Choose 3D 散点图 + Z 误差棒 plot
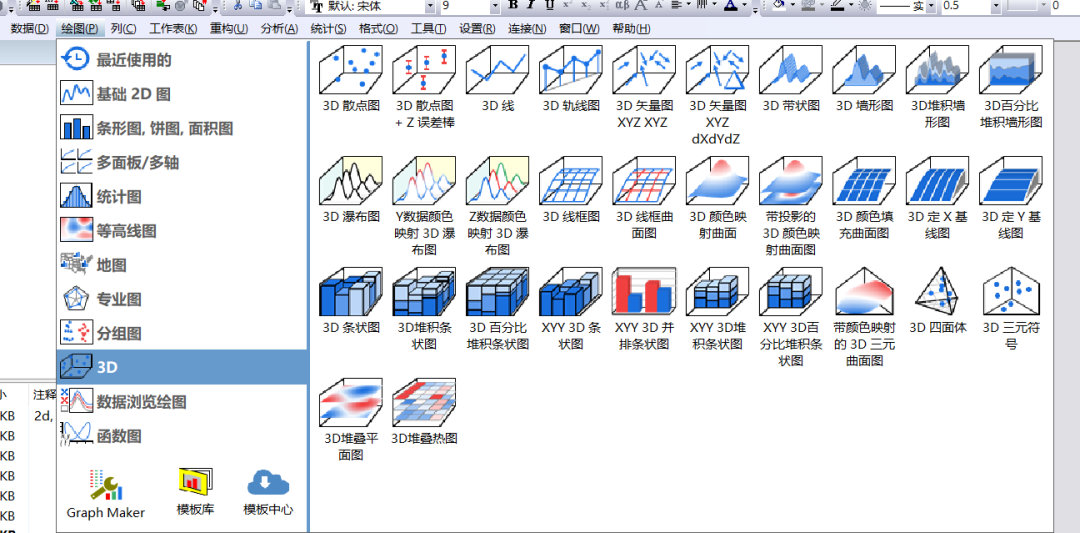The height and width of the screenshot is (533, 1080). click(425, 87)
